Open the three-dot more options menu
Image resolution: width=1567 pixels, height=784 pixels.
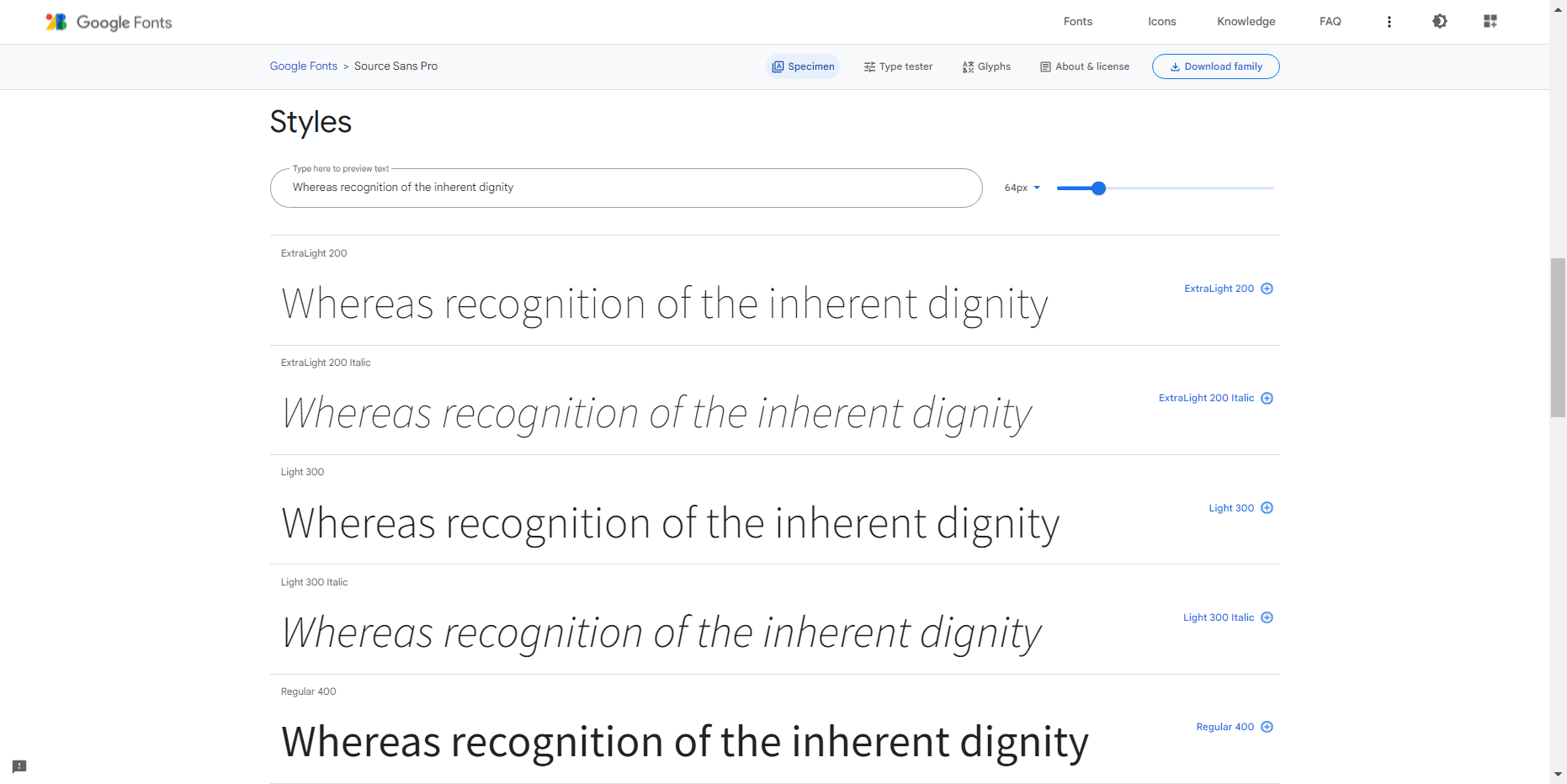click(x=1389, y=22)
